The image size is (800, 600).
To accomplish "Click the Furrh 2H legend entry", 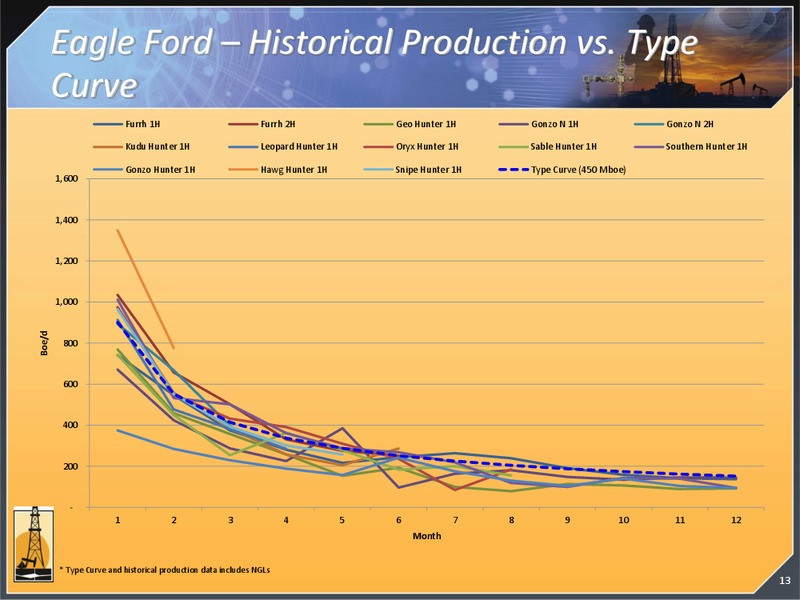I will point(262,124).
